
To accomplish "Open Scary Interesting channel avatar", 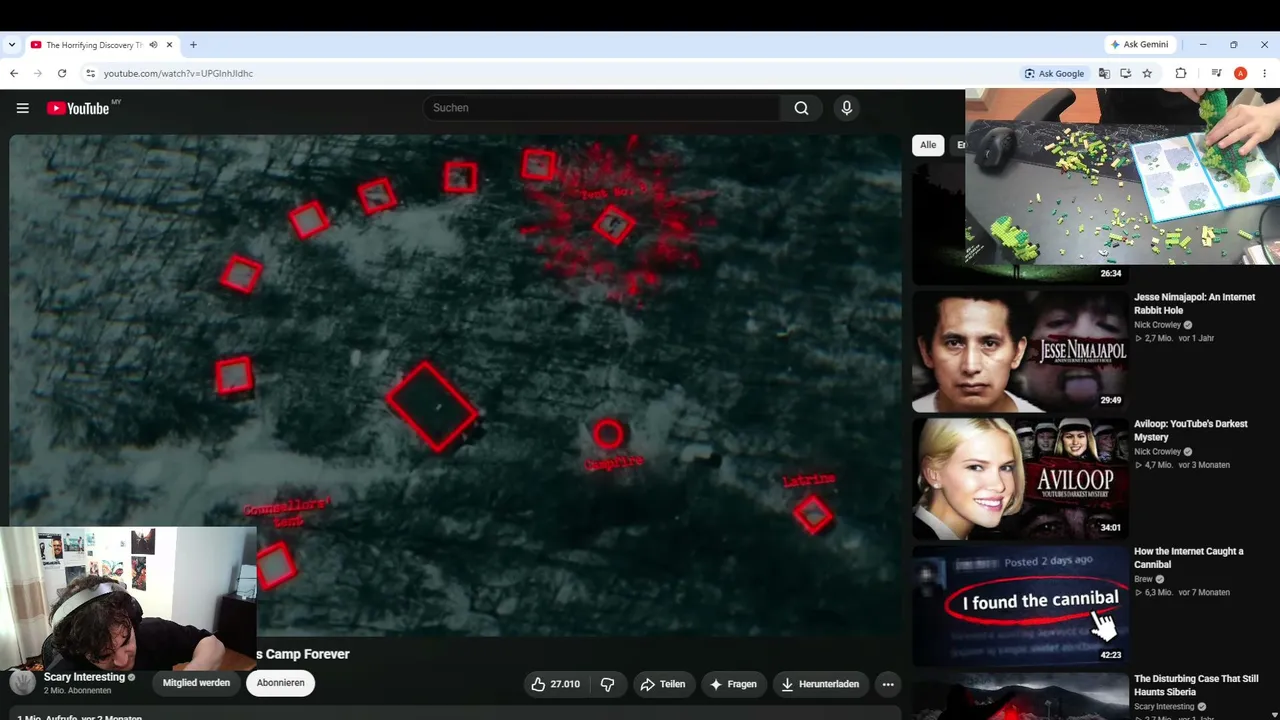I will pos(23,682).
